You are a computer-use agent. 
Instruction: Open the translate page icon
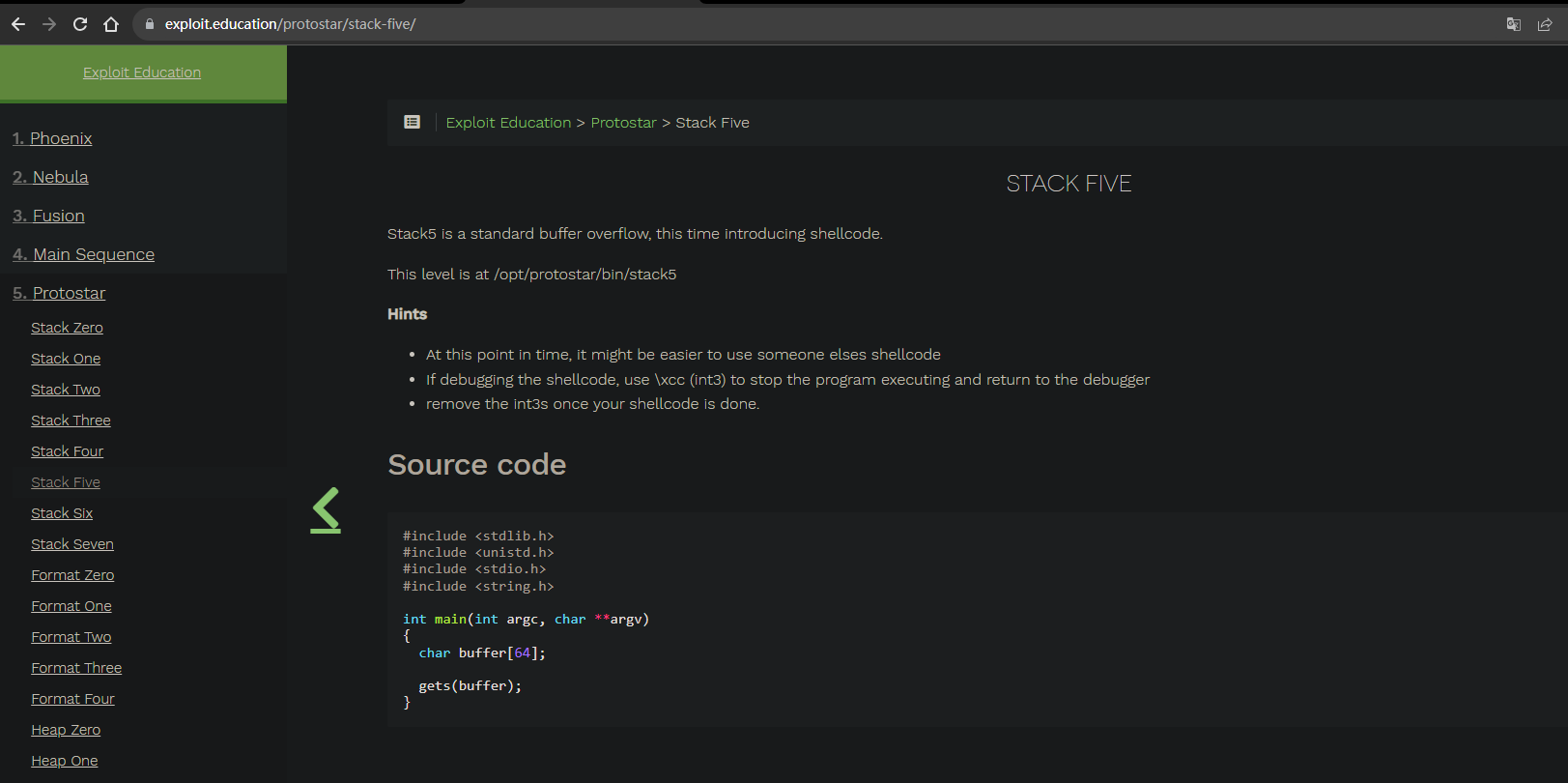[1514, 24]
